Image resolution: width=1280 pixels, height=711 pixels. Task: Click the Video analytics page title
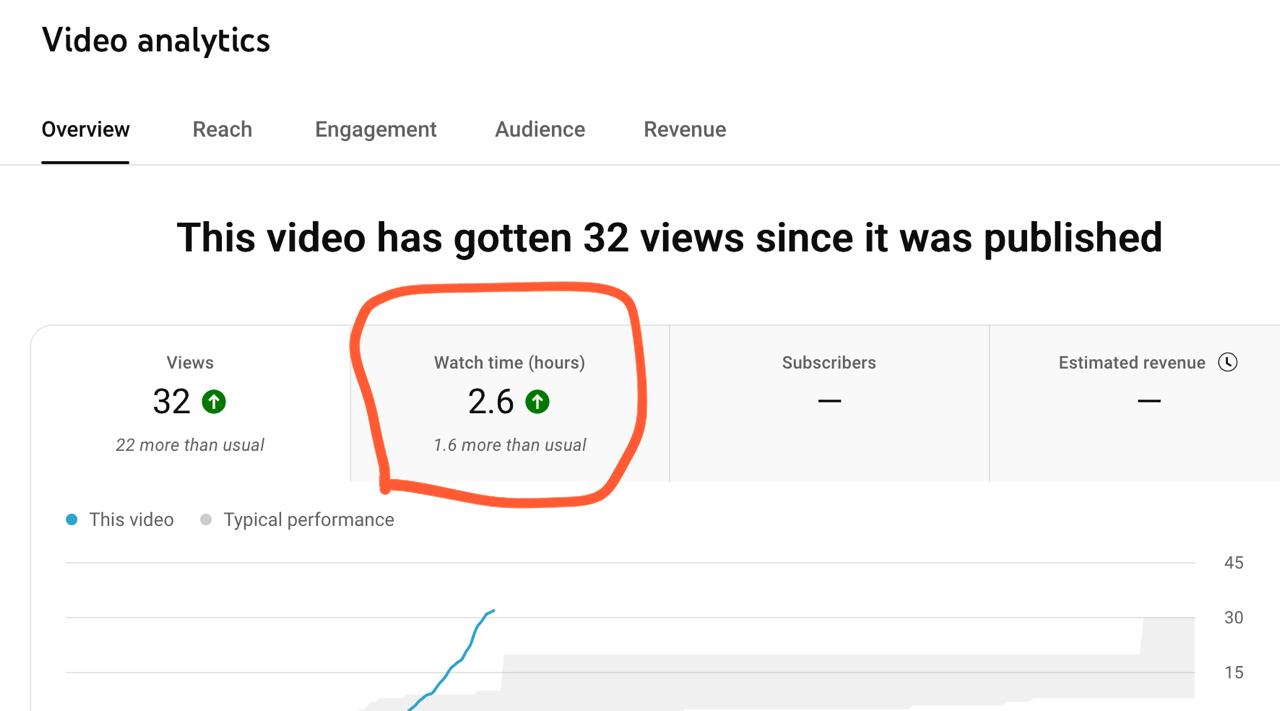156,40
